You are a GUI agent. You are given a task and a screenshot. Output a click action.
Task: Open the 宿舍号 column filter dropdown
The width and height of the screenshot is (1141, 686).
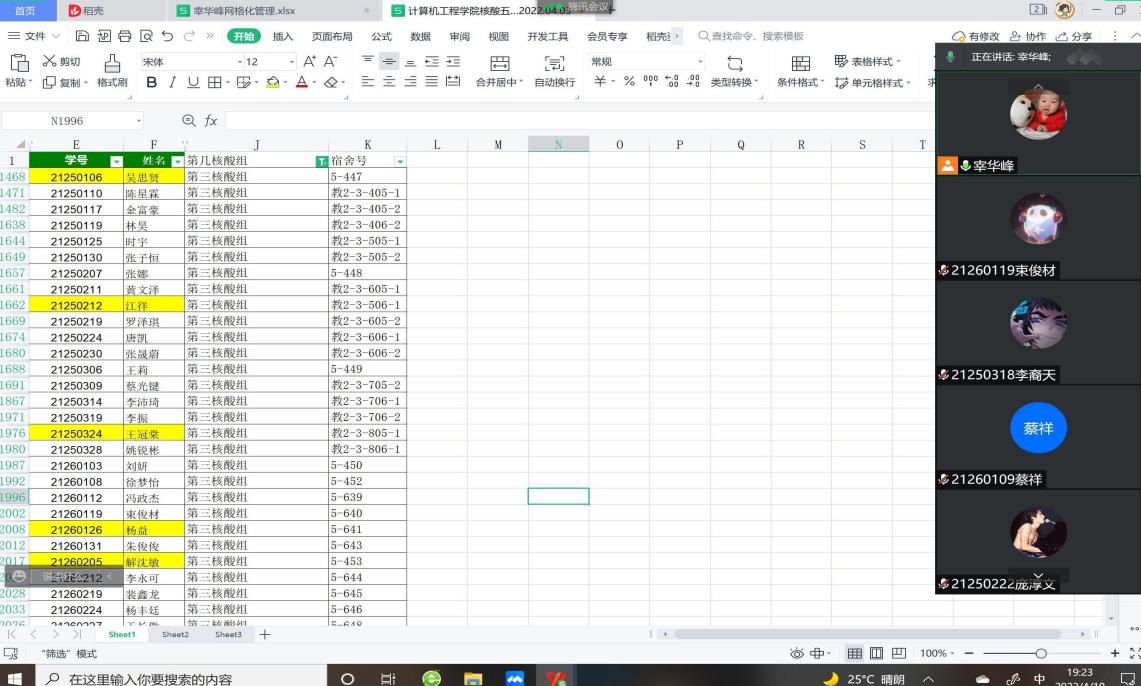click(399, 161)
